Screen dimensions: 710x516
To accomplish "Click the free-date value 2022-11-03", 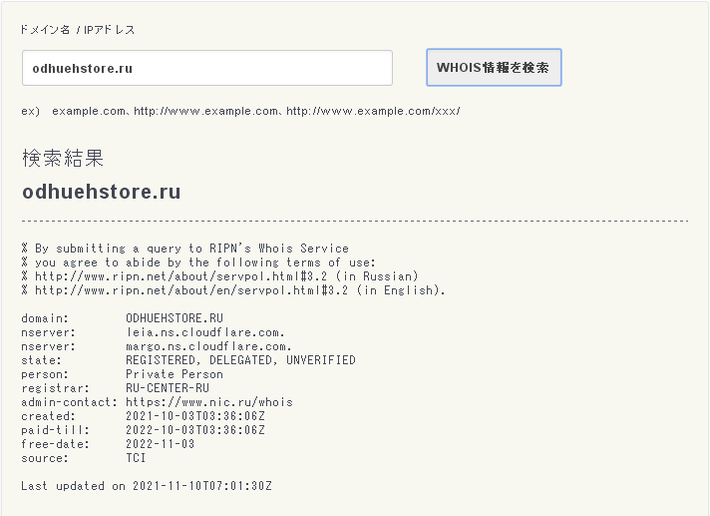I will click(160, 444).
